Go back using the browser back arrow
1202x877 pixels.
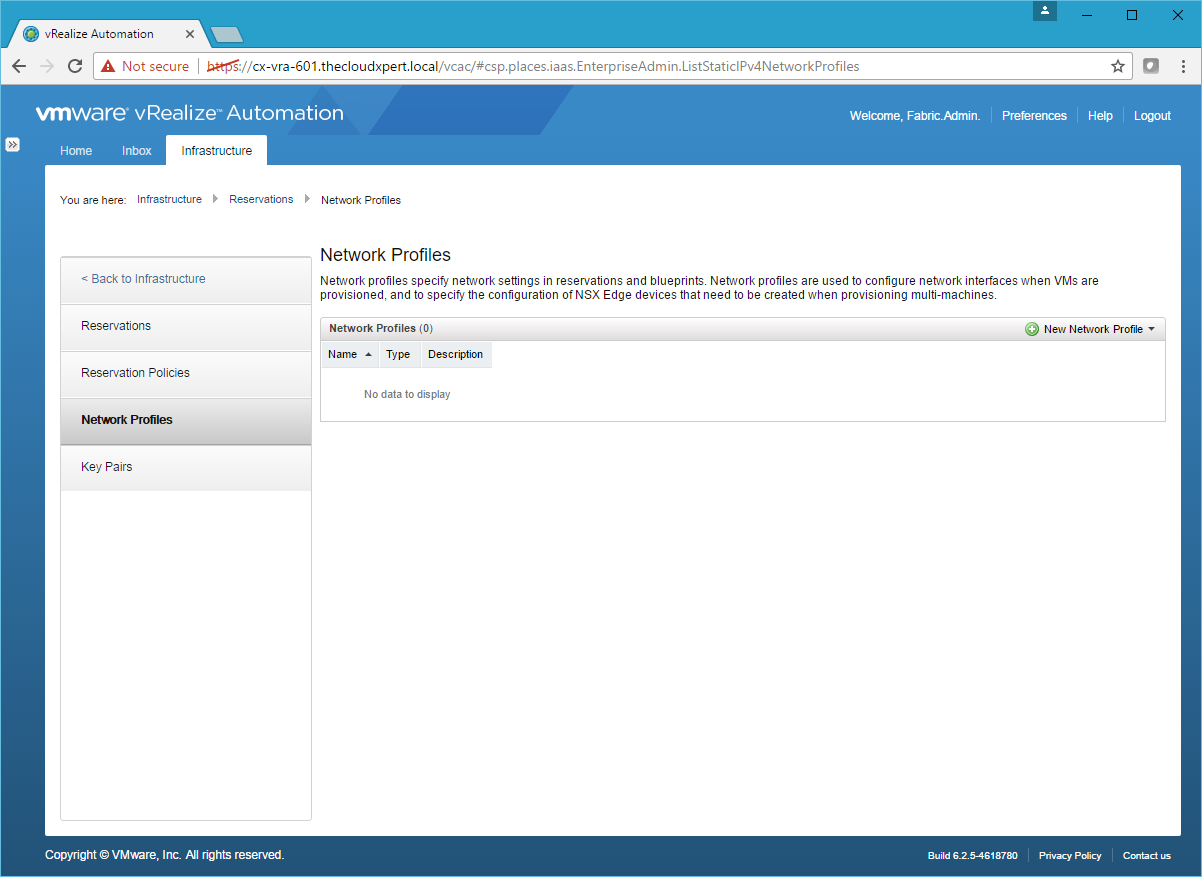(19, 66)
